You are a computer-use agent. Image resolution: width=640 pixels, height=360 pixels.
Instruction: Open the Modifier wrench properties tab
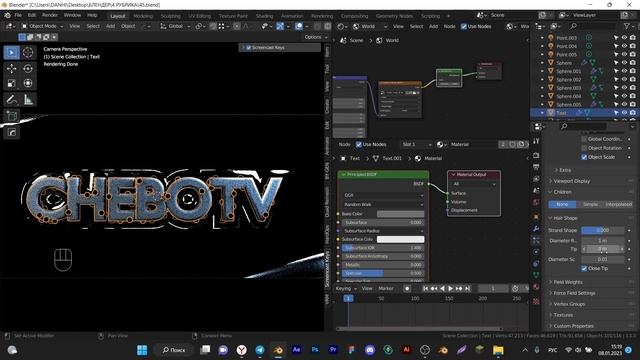536,229
